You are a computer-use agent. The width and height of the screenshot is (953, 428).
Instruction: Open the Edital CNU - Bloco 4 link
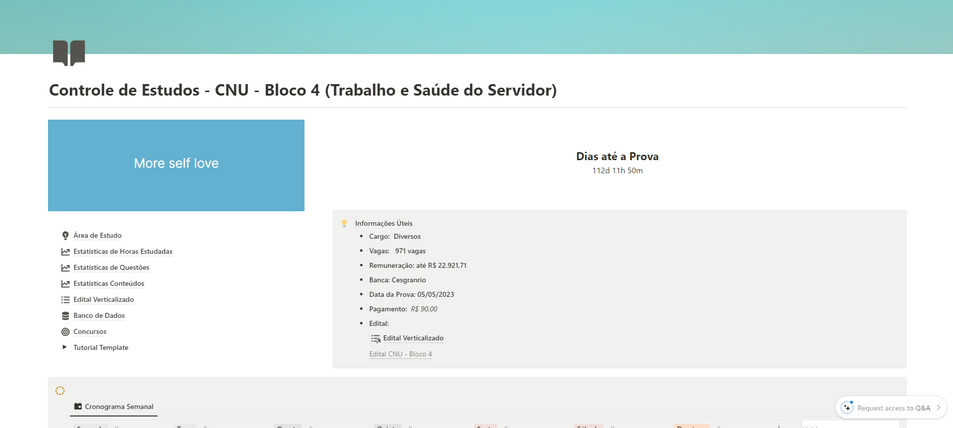[401, 354]
